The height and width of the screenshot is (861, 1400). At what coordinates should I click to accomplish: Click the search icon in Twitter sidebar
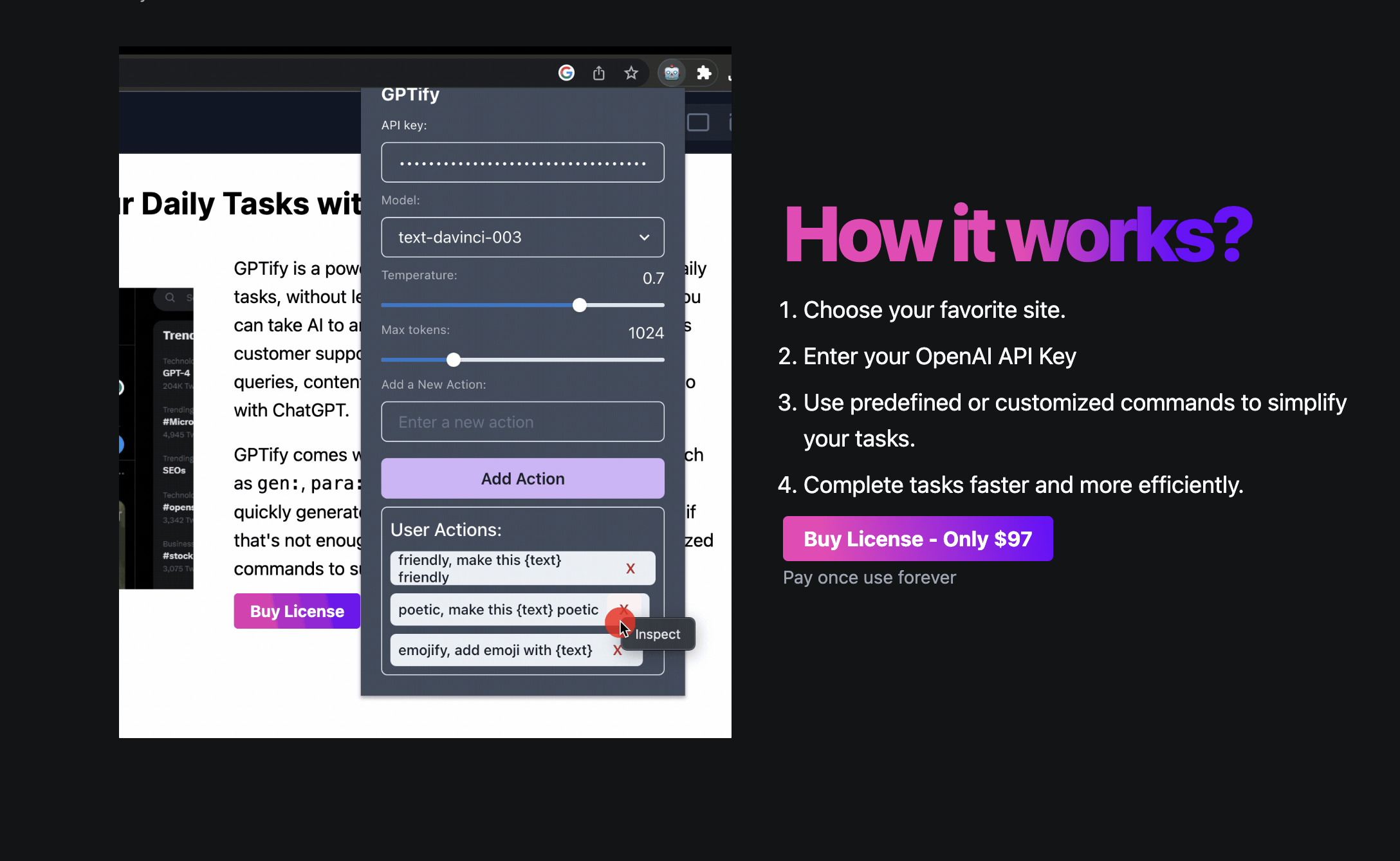pos(170,297)
